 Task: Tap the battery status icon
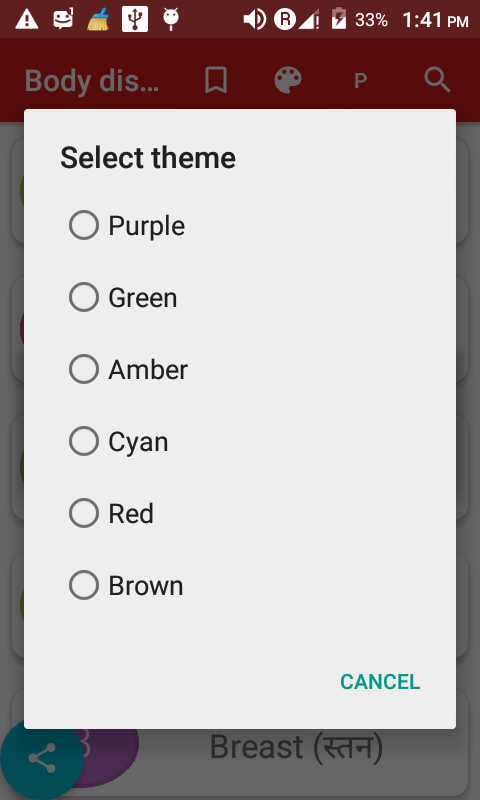(338, 19)
